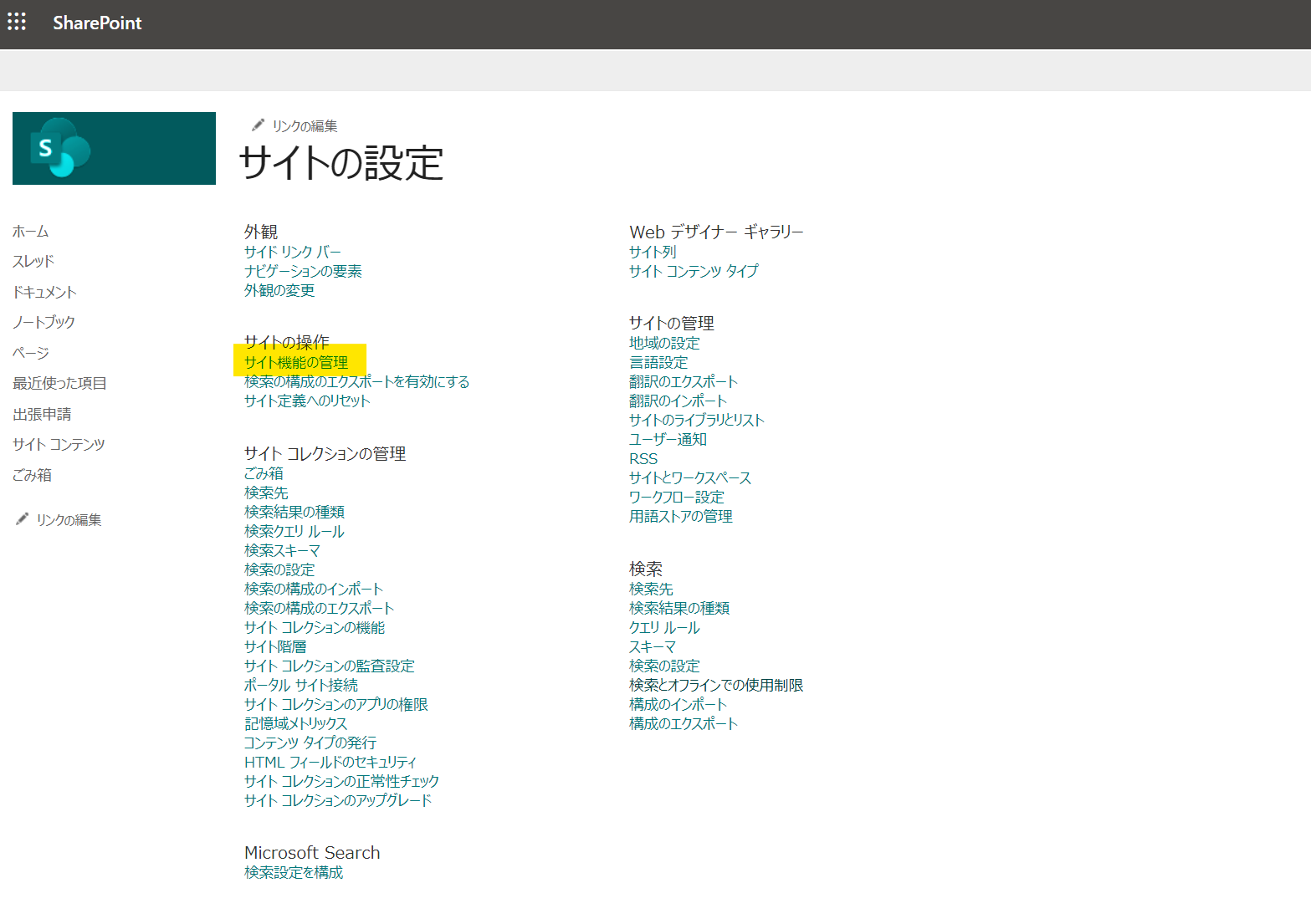
Task: Open スキーマ under the 検索 section
Action: point(653,646)
